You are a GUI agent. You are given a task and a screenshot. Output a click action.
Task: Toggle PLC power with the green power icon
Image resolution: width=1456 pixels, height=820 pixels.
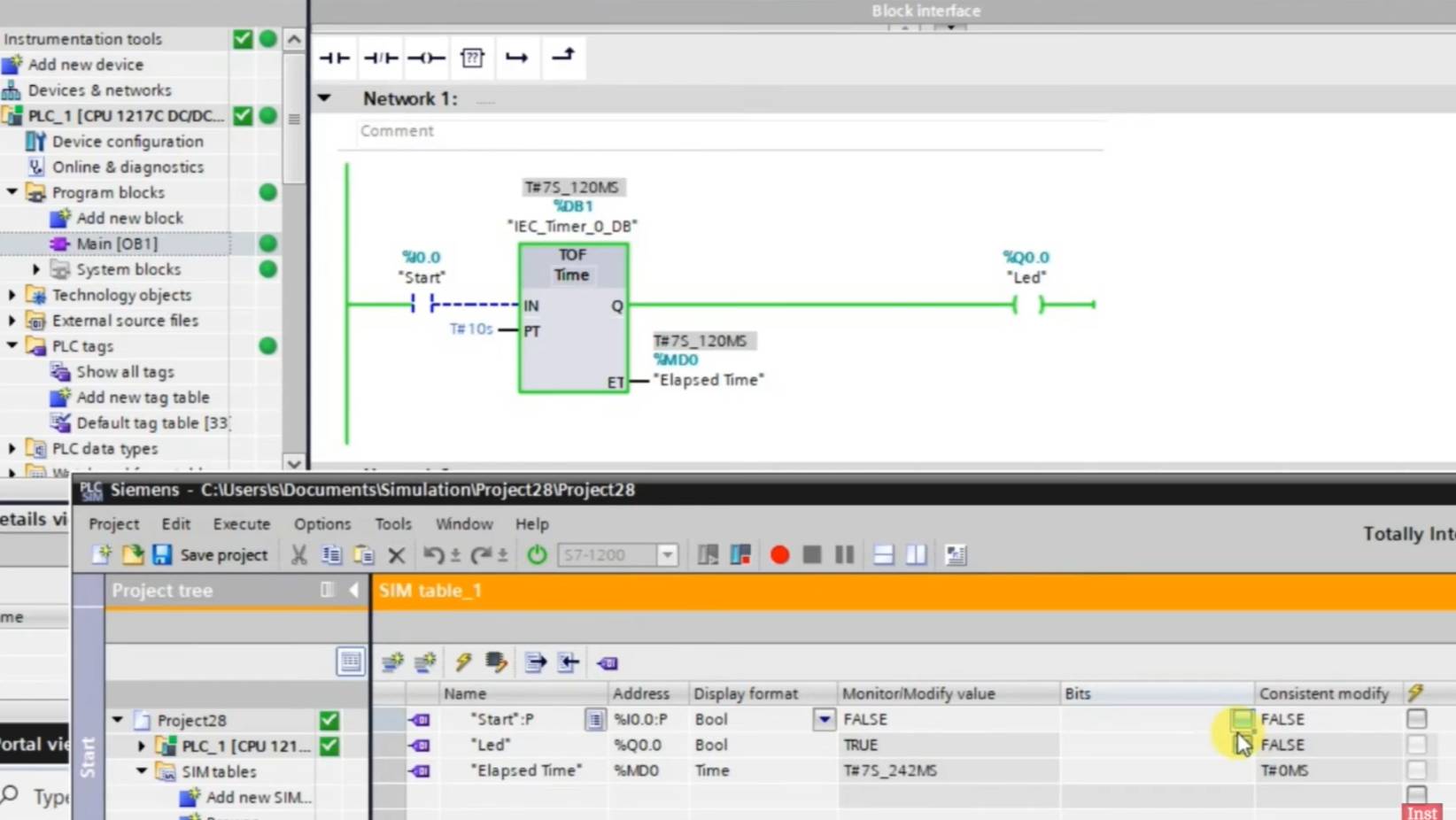537,555
